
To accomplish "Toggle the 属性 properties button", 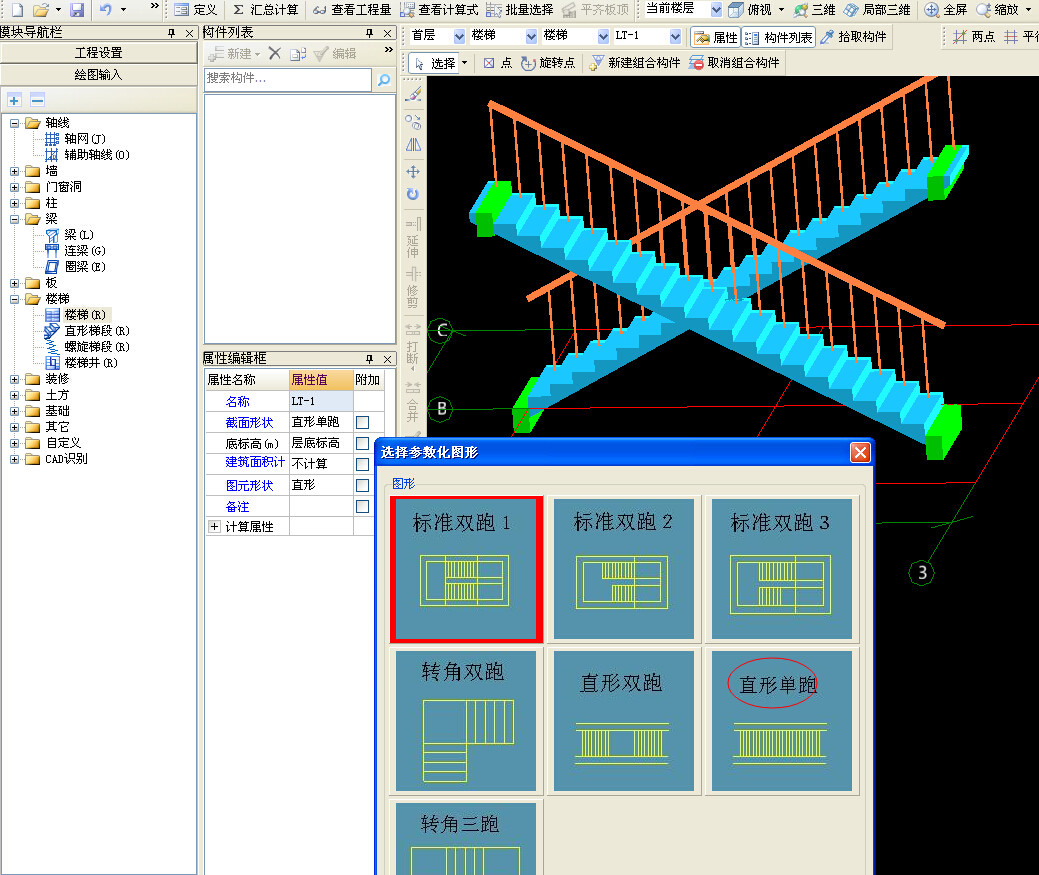I will [x=716, y=37].
